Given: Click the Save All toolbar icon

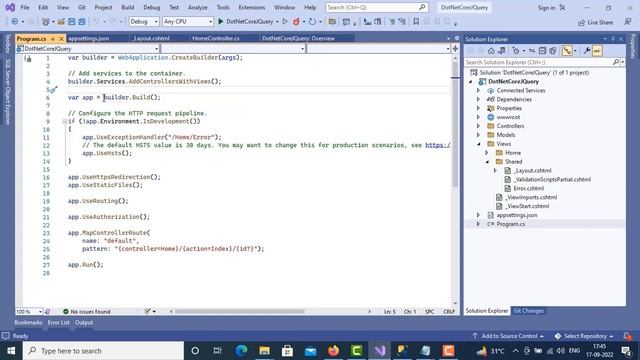Looking at the screenshot, I should 82,21.
